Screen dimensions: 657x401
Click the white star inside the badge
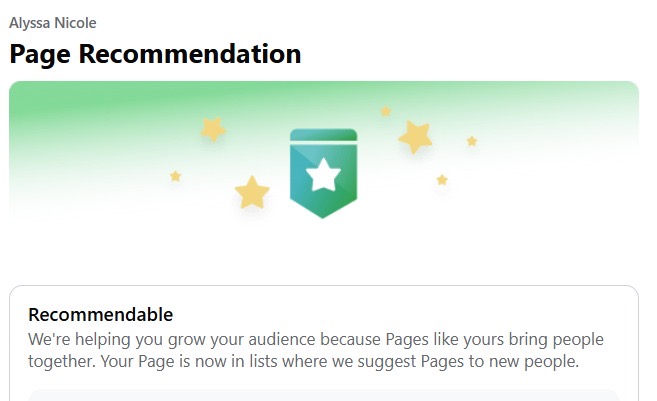tap(323, 175)
